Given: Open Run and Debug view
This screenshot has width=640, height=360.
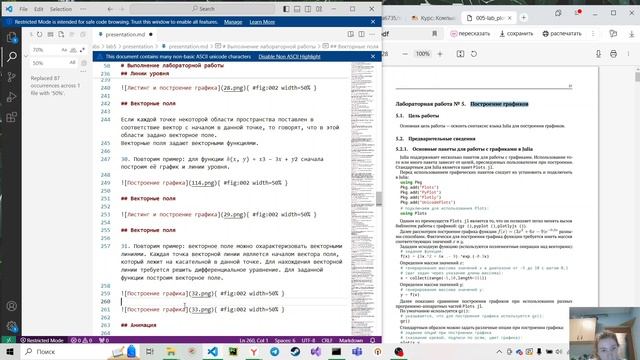Looking at the screenshot, I should [11, 97].
